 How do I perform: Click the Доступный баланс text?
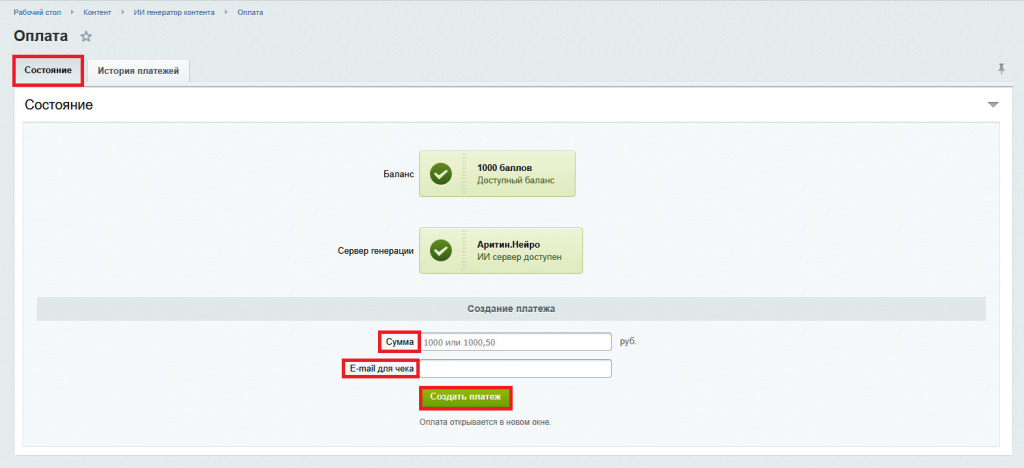coord(515,180)
